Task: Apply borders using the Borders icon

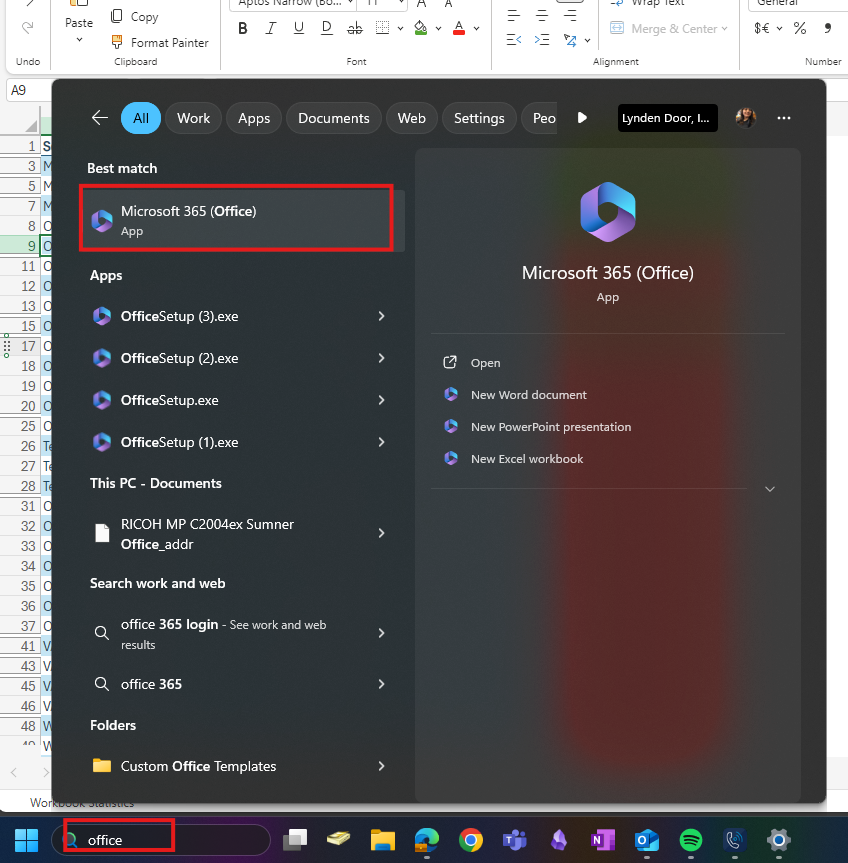Action: pyautogui.click(x=382, y=28)
